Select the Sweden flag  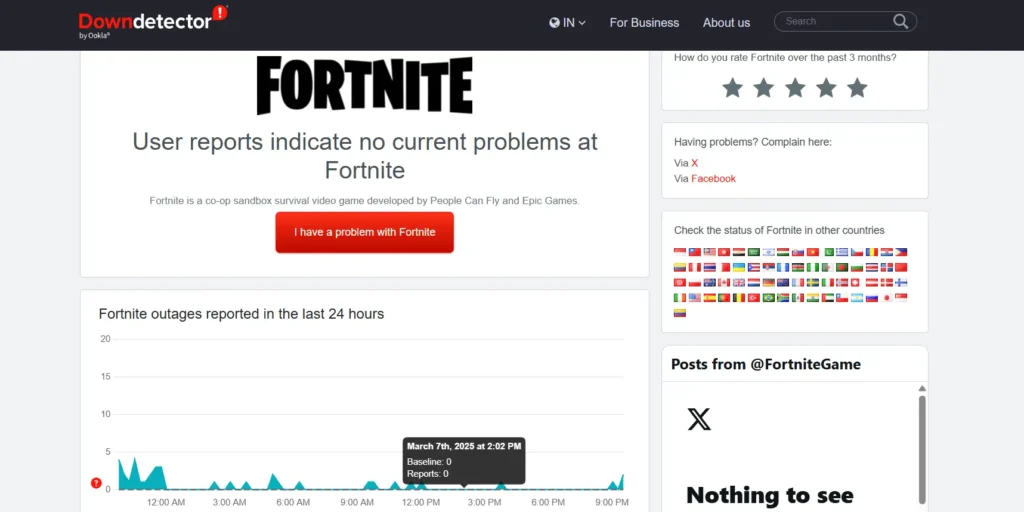[813, 283]
